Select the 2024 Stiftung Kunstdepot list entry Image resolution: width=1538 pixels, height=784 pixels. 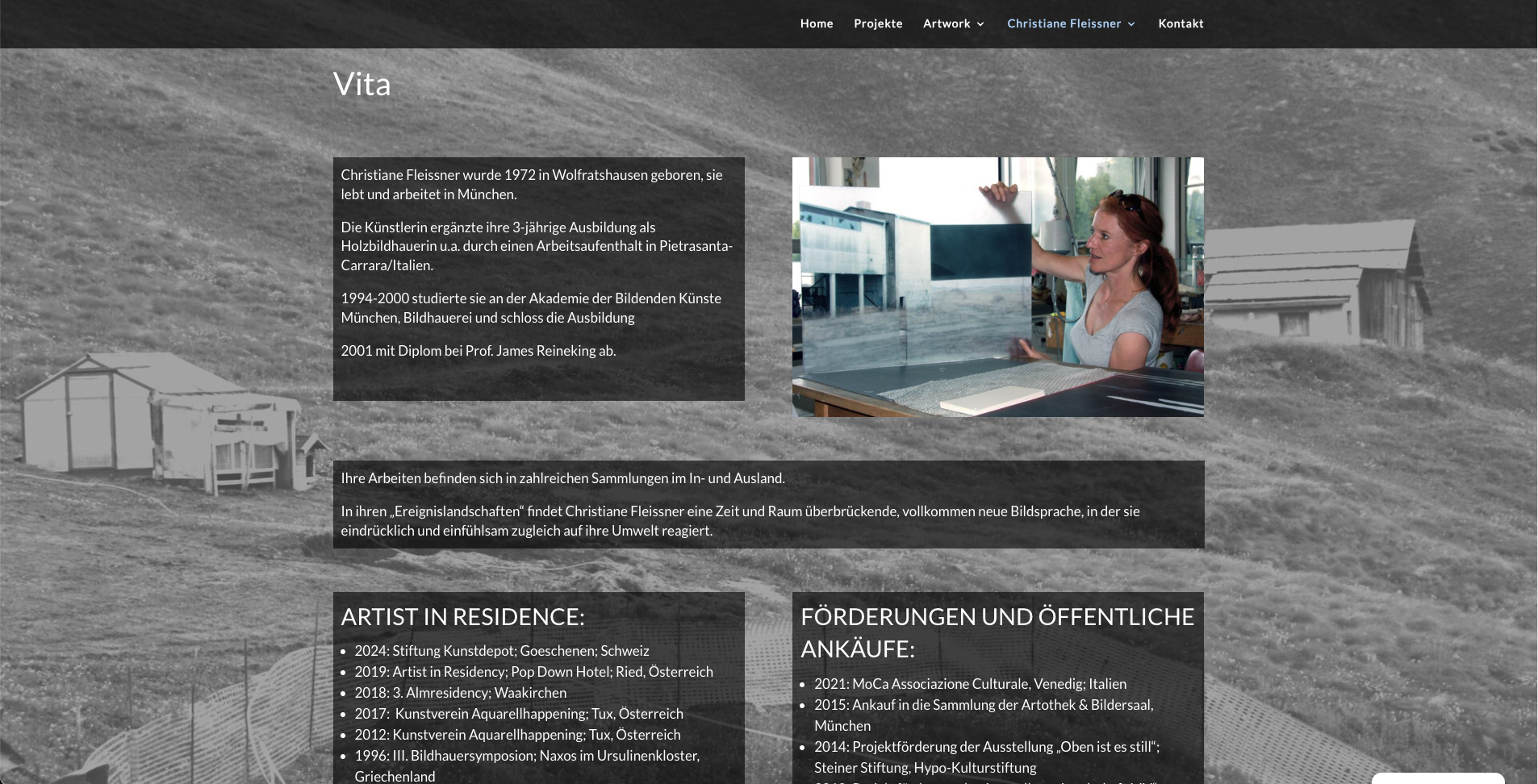501,651
